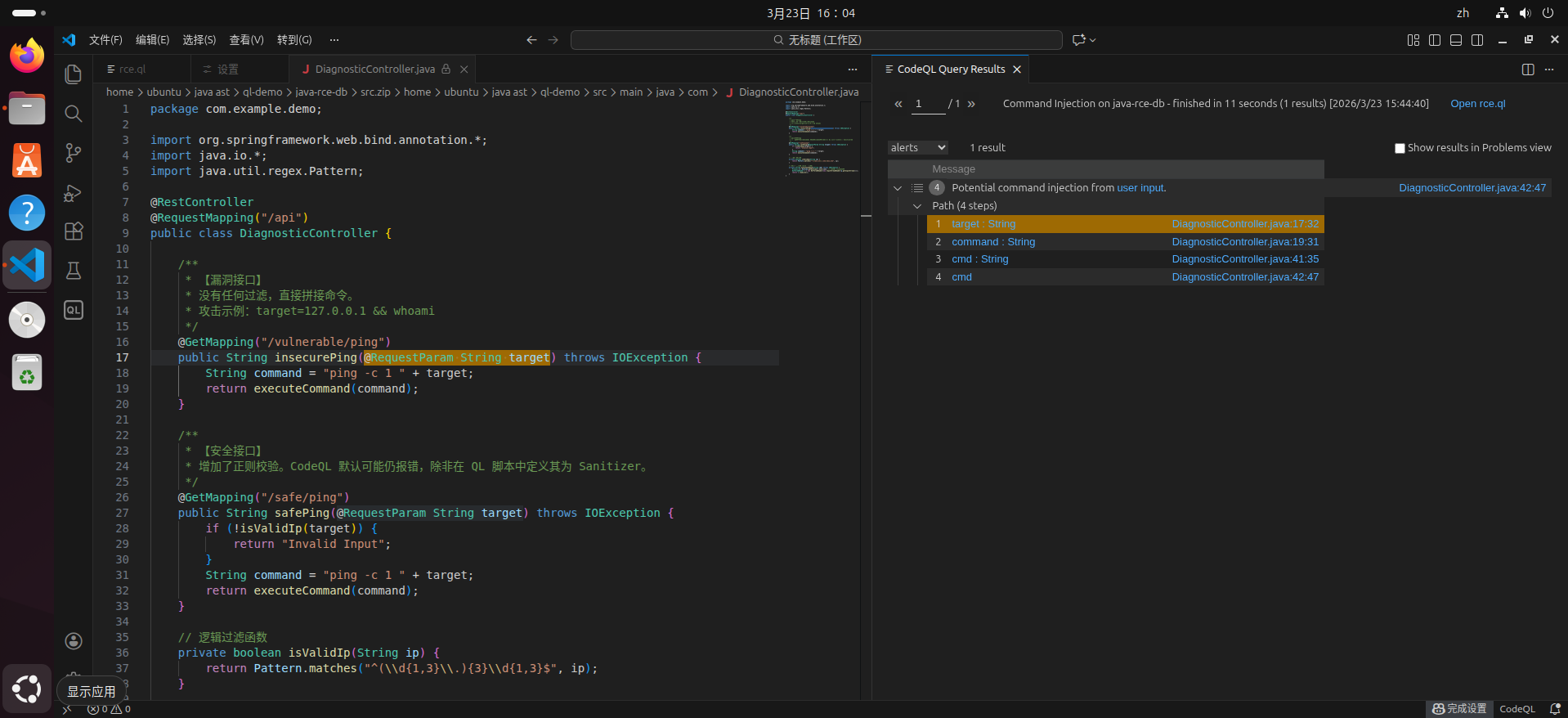Split the CodeQL results editor right

pyautogui.click(x=1527, y=70)
